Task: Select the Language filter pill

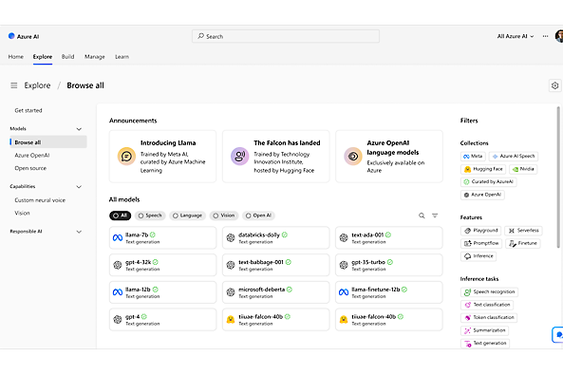Action: coord(187,216)
